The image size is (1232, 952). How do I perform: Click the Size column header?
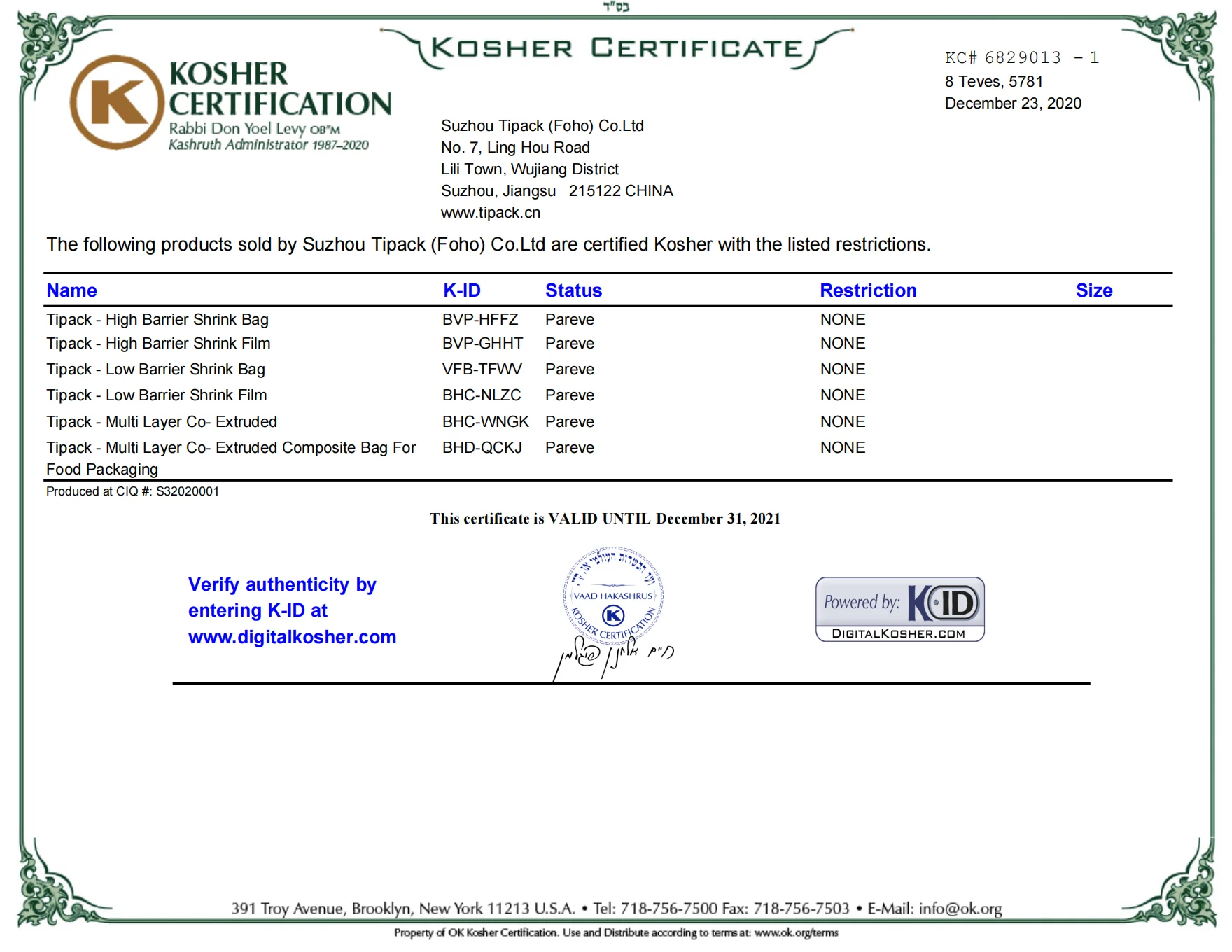1095,290
